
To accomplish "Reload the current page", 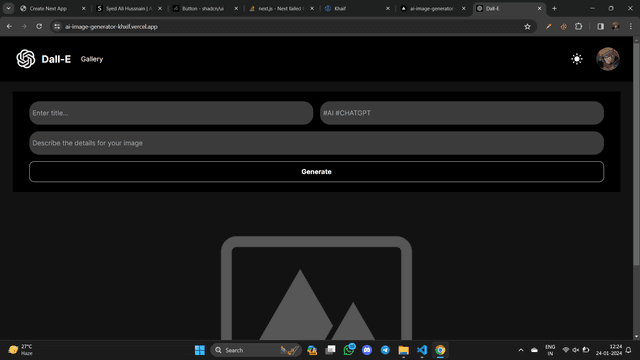I will pos(39,27).
